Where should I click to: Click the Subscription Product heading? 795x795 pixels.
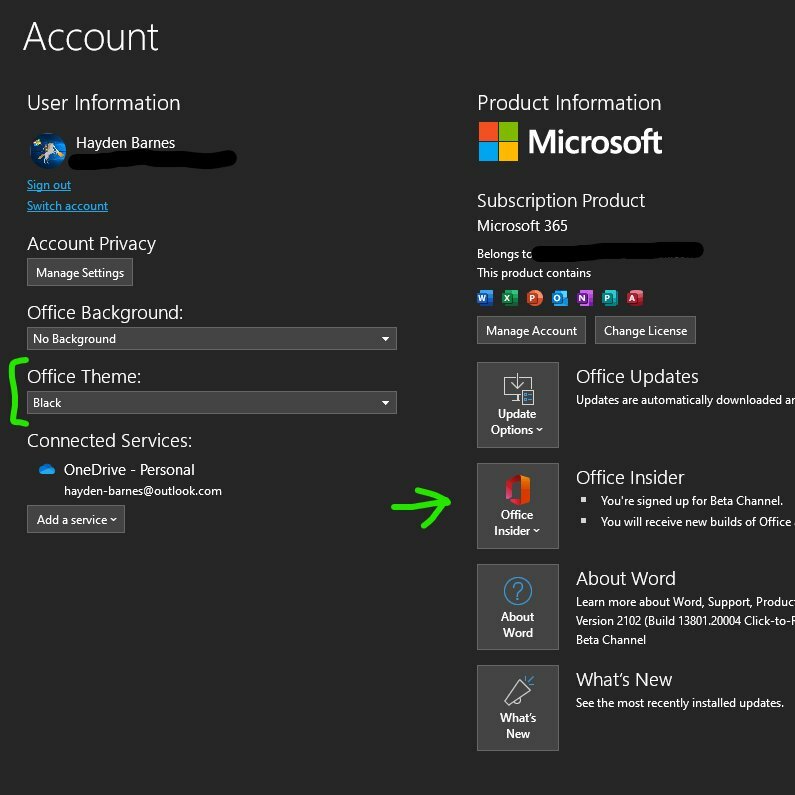(561, 201)
